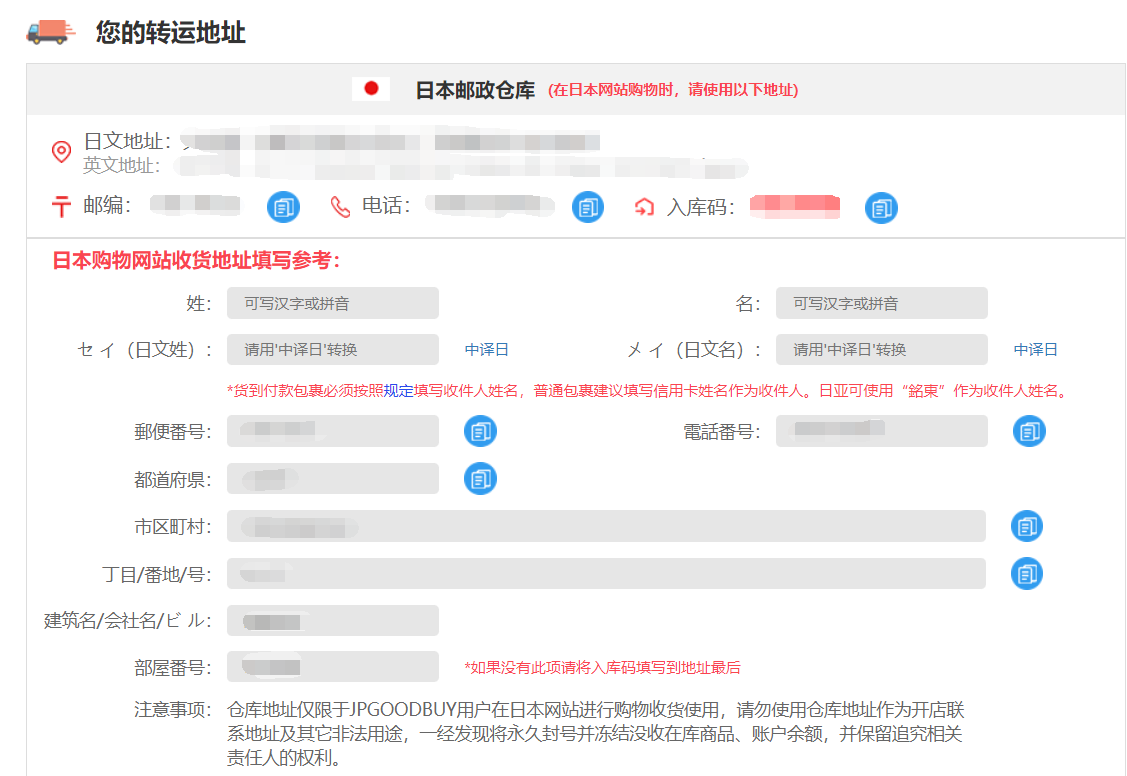Click the 建筑名/会社名/ビル field
The image size is (1127, 776).
(x=332, y=621)
